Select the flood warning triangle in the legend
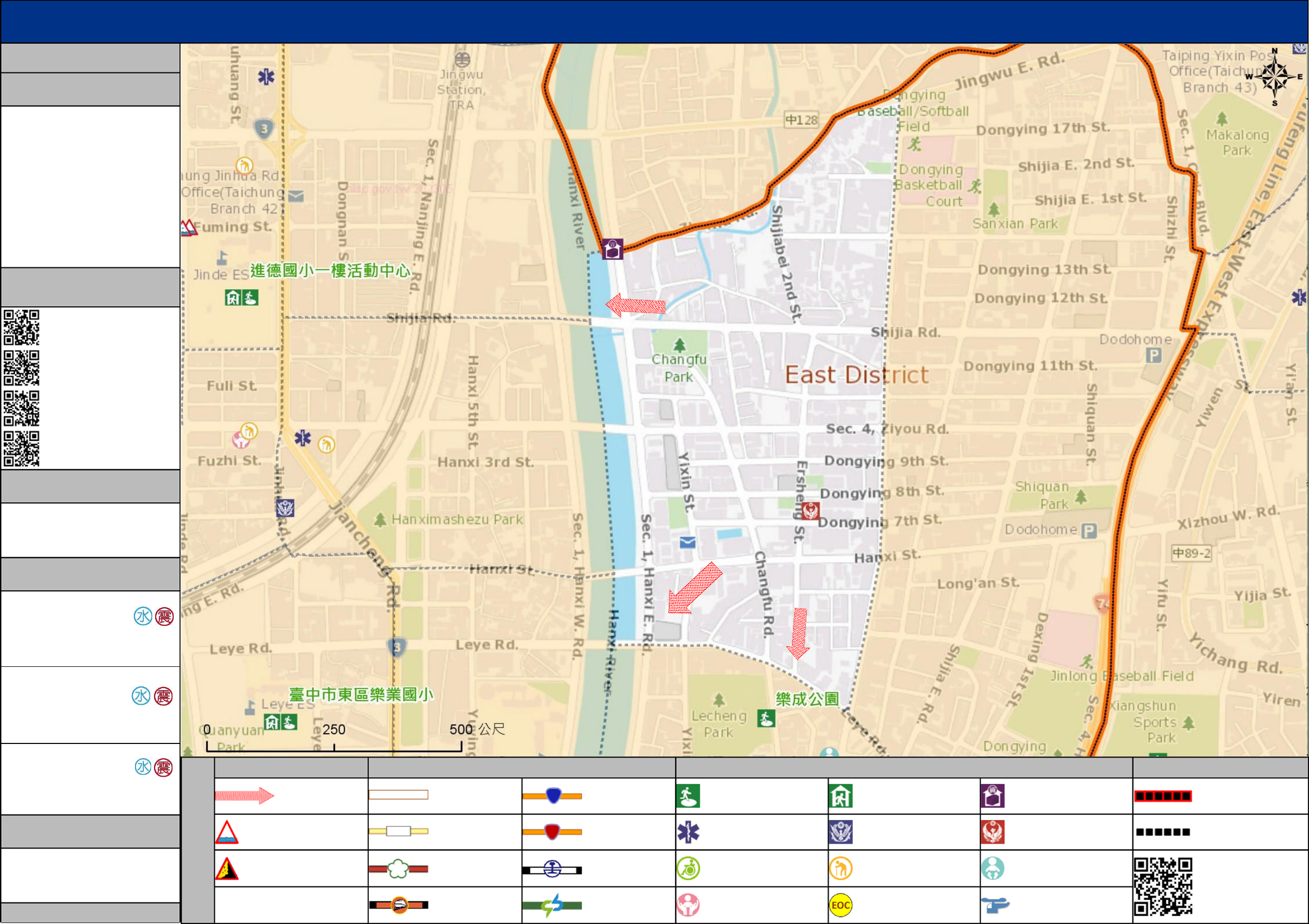Viewport: 1309px width, 924px height. pyautogui.click(x=227, y=832)
